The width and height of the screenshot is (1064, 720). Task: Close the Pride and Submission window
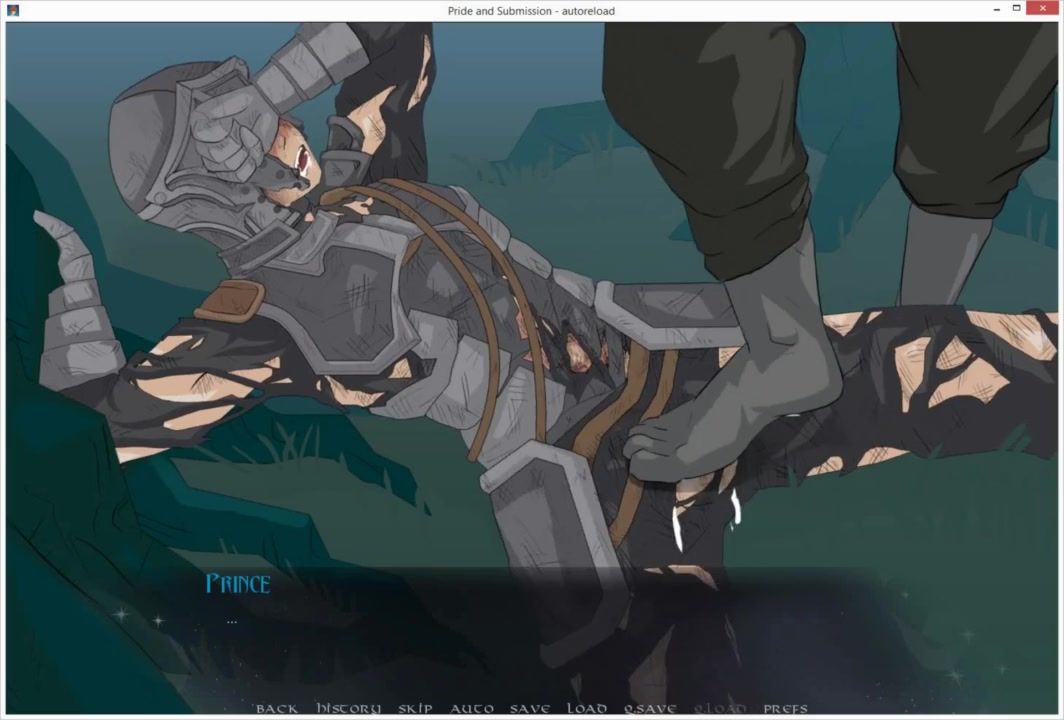(1044, 9)
